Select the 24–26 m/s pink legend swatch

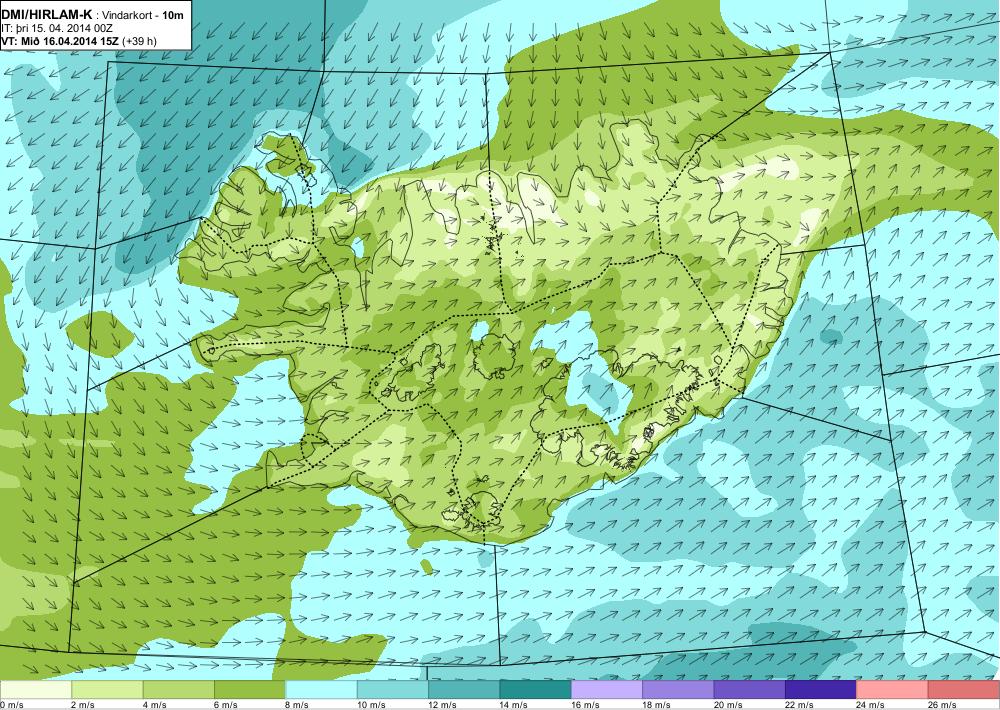tap(893, 690)
